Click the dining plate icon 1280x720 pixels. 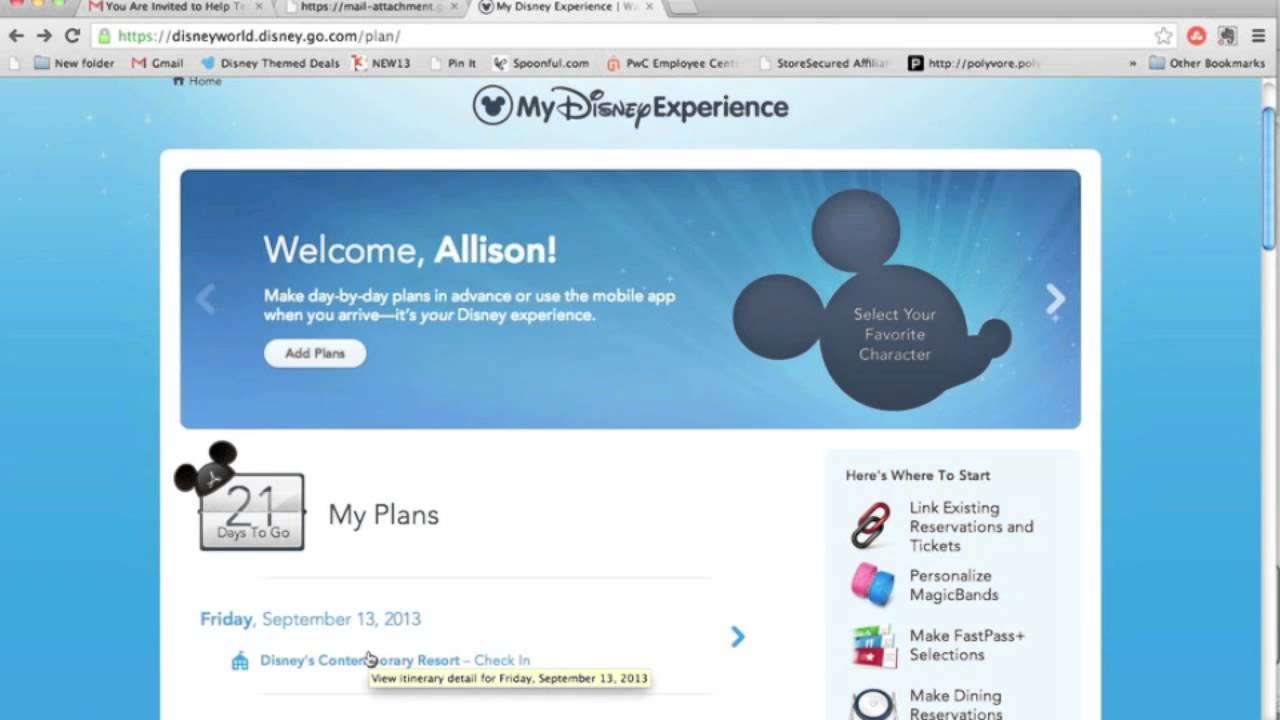tap(872, 704)
